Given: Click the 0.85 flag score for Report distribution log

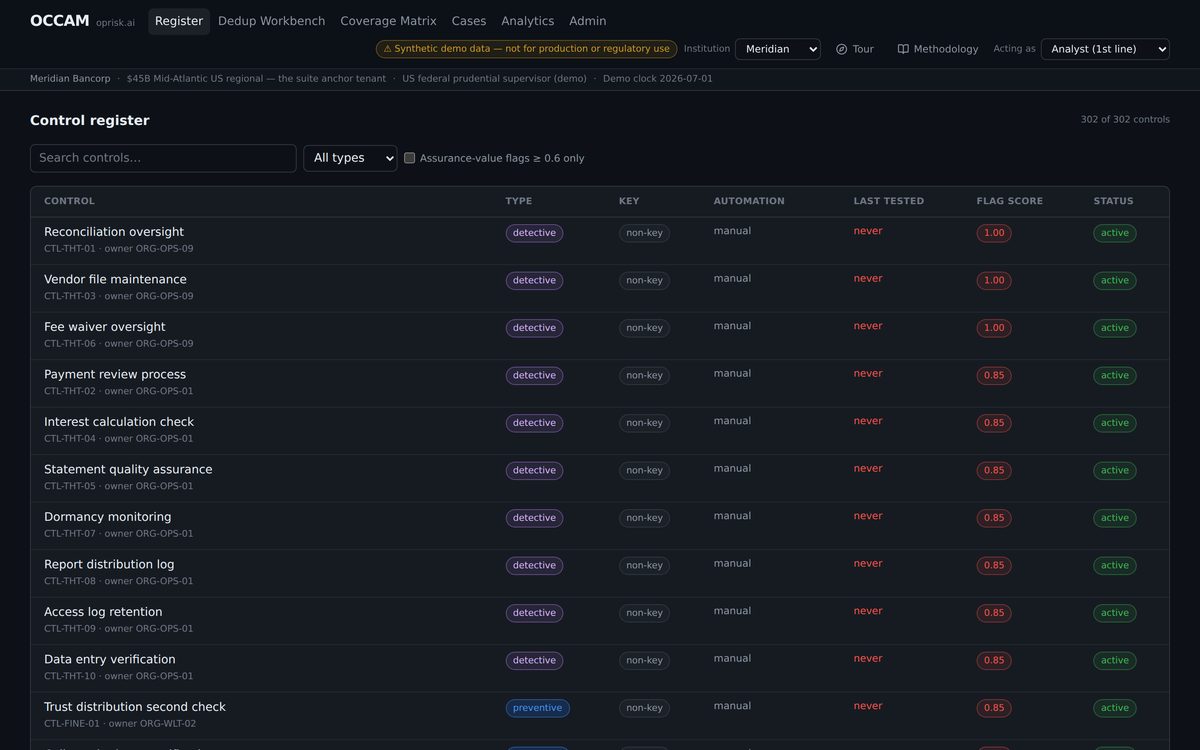Looking at the screenshot, I should click(994, 565).
